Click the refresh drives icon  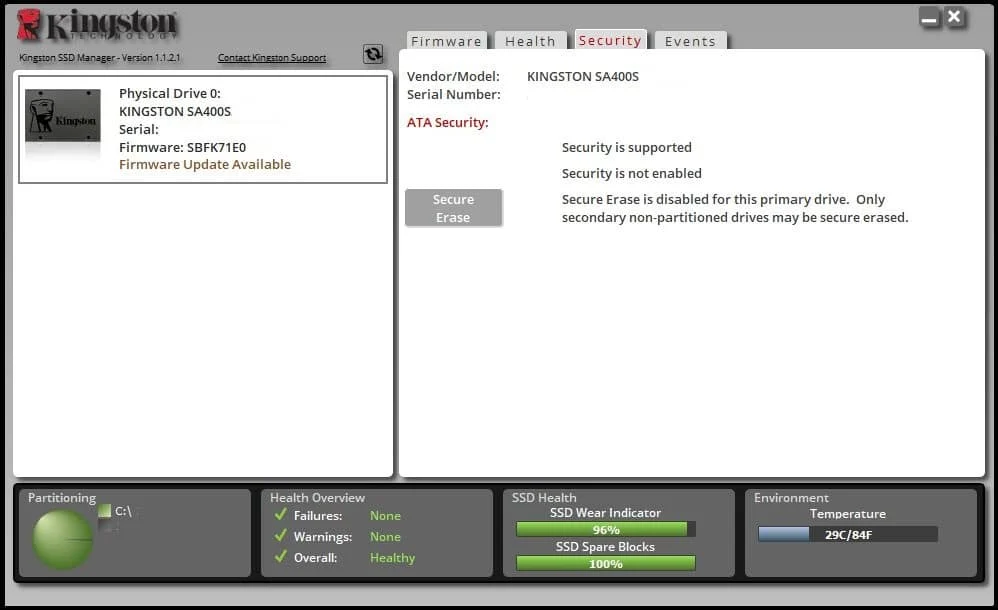point(373,55)
